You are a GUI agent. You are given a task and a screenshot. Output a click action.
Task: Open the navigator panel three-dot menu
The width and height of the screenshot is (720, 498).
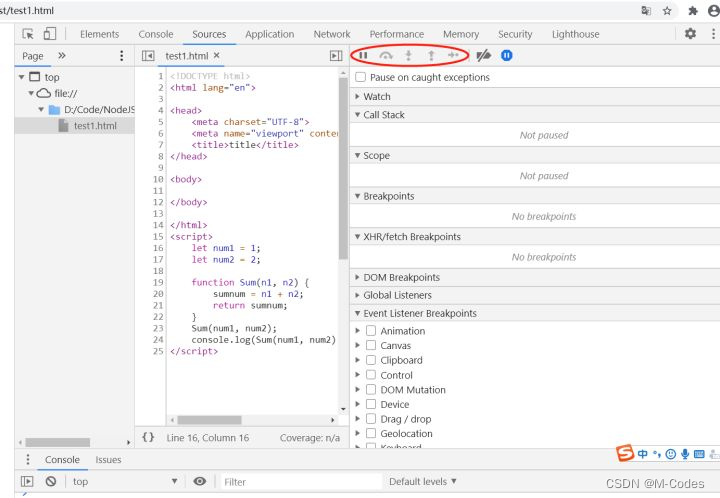[x=121, y=56]
